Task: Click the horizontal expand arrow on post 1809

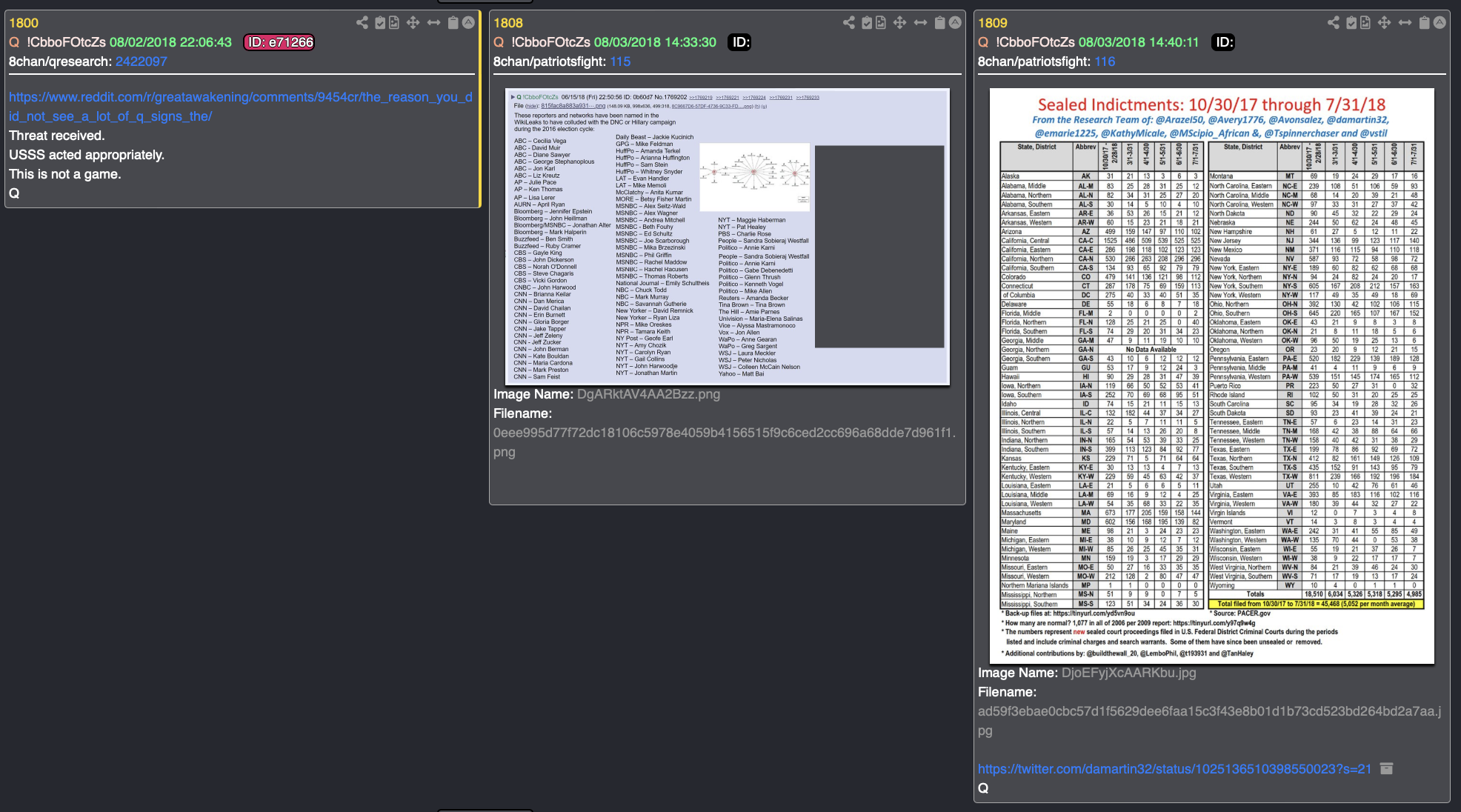Action: click(1405, 22)
